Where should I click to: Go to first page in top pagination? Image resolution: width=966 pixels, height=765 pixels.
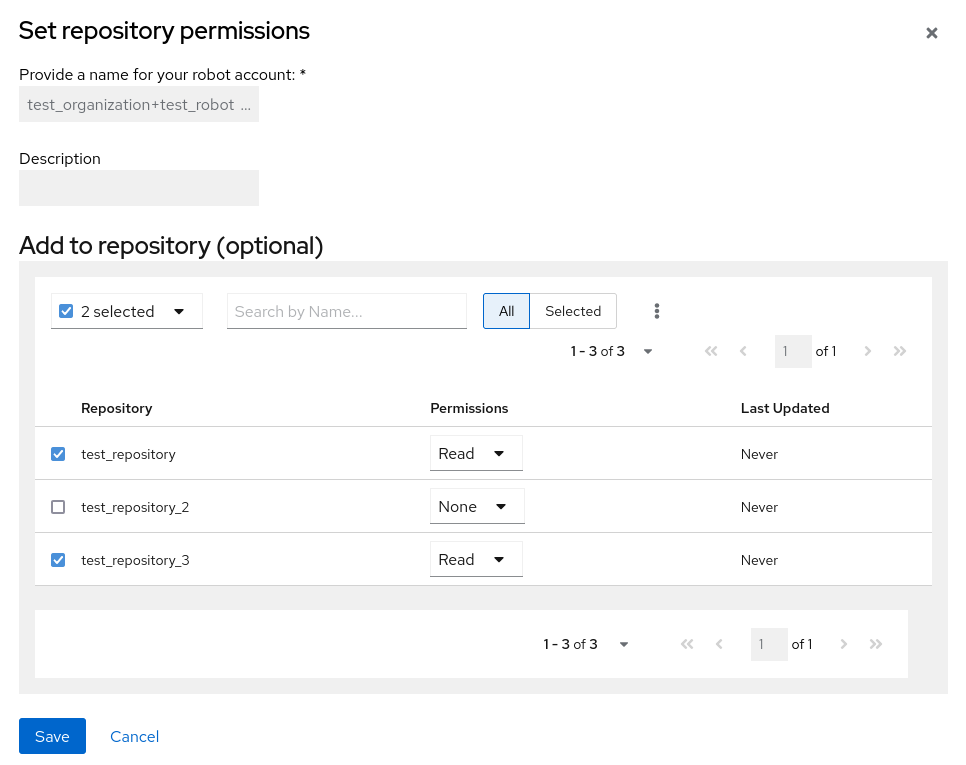point(711,351)
